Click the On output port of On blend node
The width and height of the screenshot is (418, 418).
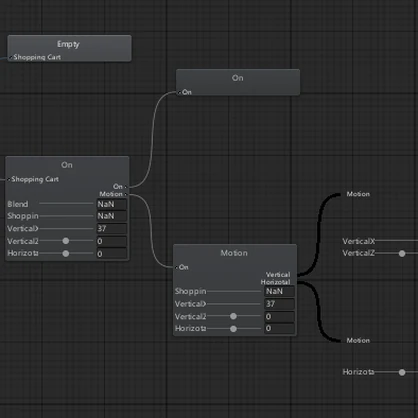126,187
